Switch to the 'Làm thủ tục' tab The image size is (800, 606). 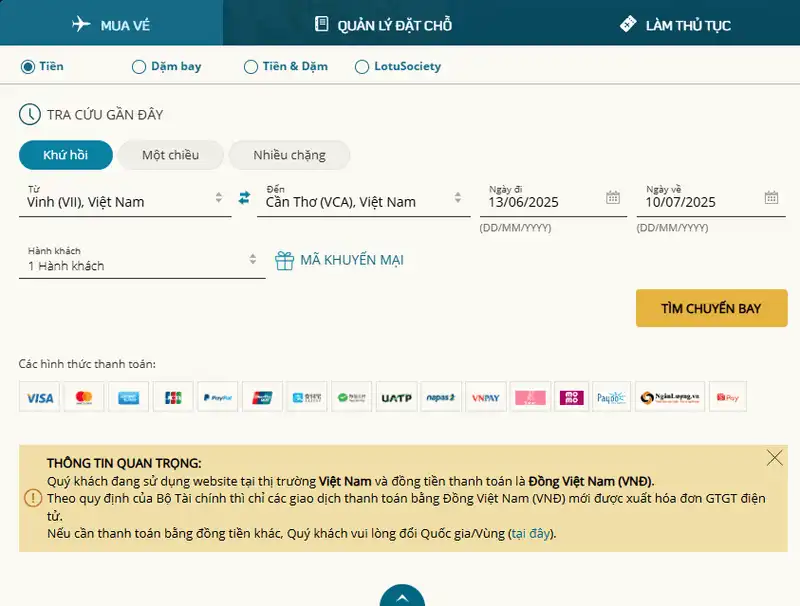[x=675, y=24]
